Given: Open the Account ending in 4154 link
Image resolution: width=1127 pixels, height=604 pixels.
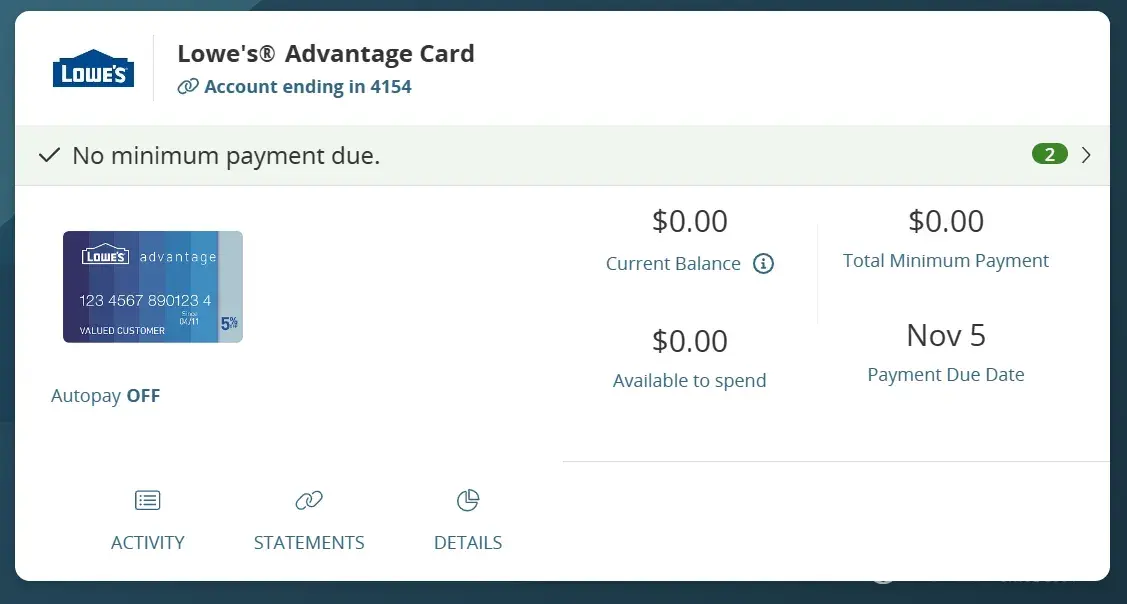Looking at the screenshot, I should coord(307,87).
